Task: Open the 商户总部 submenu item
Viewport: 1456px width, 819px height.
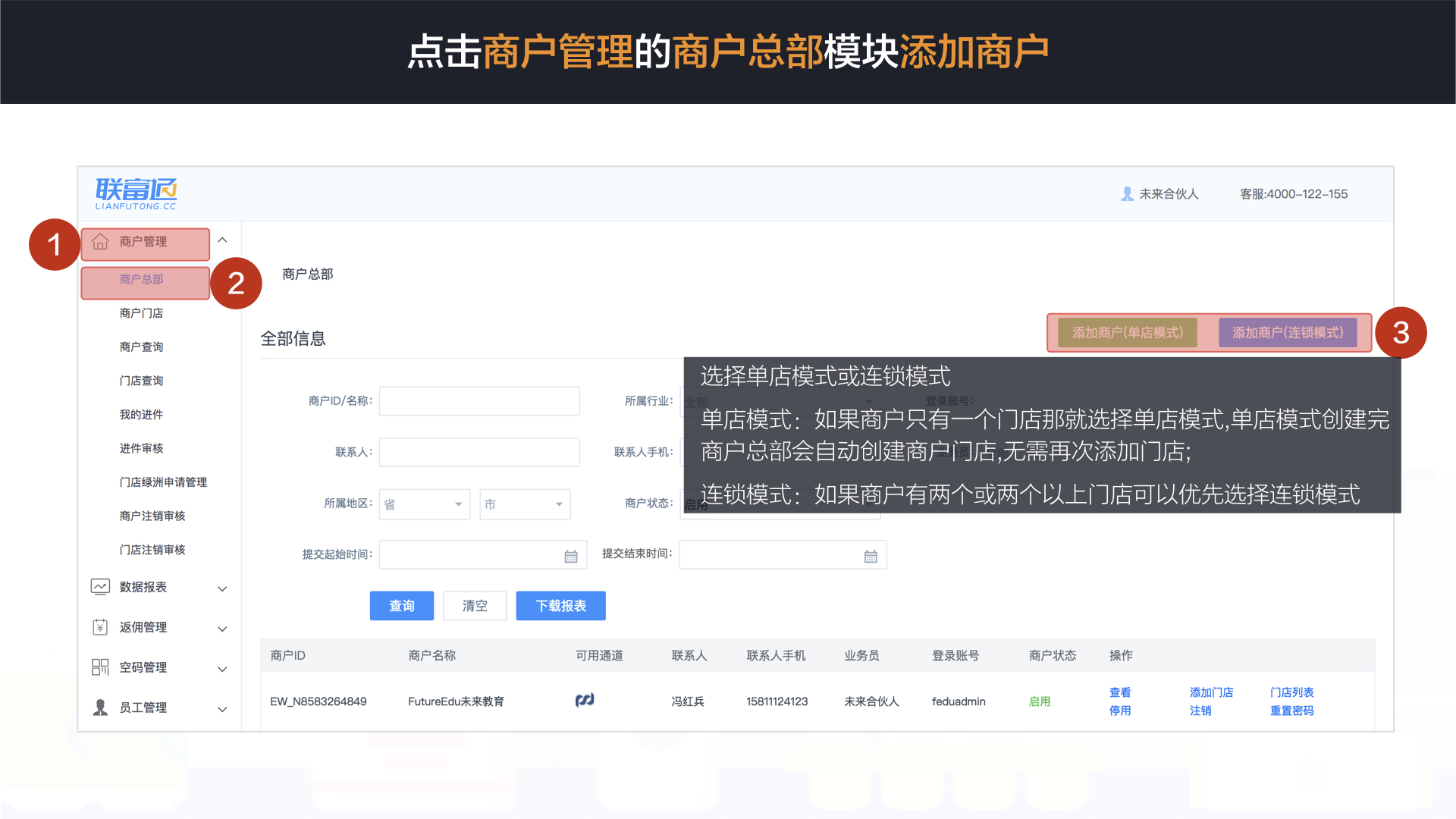Action: (x=141, y=279)
